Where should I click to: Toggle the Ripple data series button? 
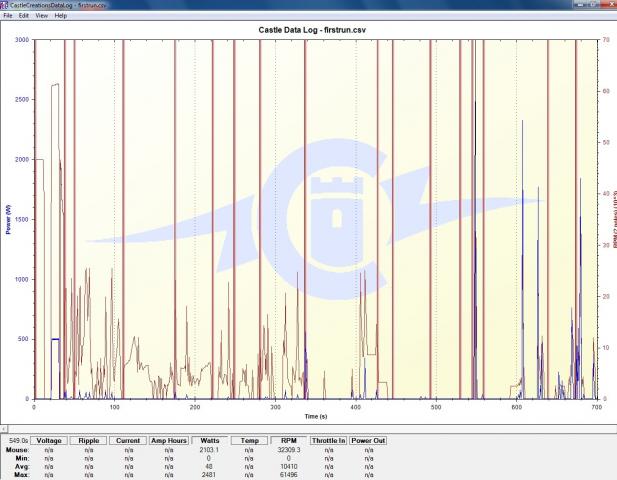pos(88,441)
